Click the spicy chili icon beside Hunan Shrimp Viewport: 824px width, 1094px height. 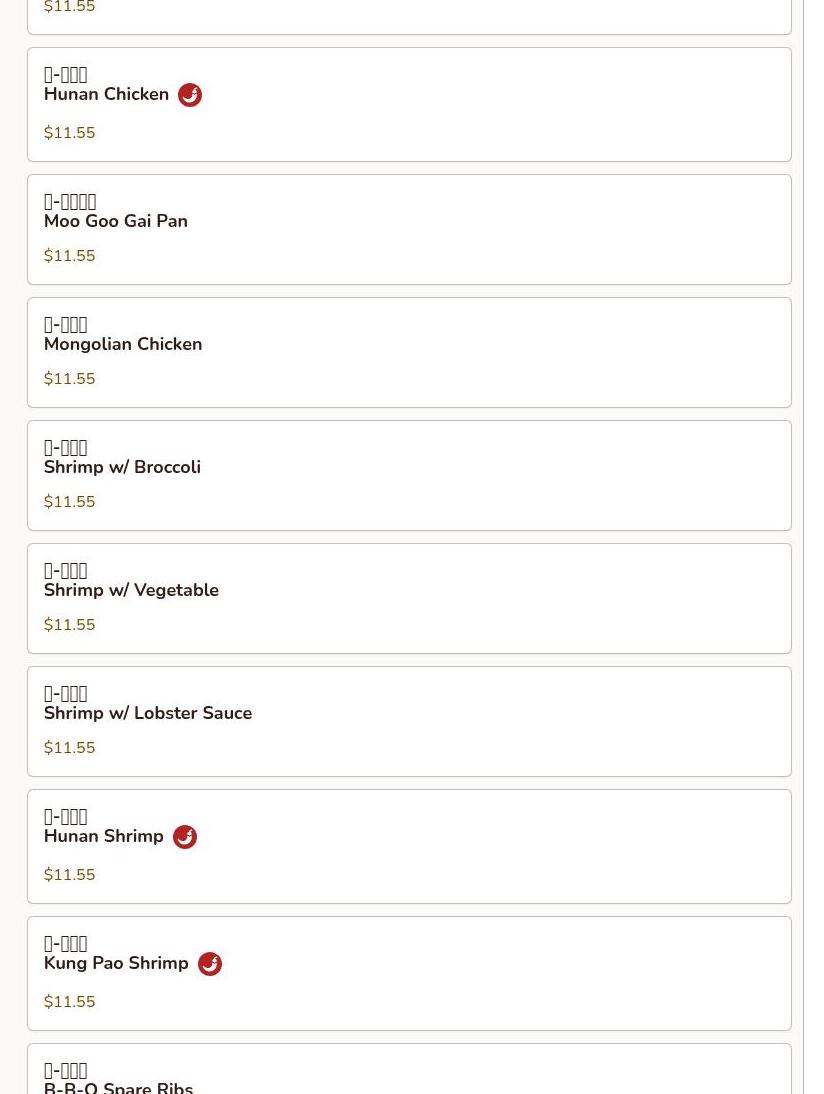coord(185,837)
